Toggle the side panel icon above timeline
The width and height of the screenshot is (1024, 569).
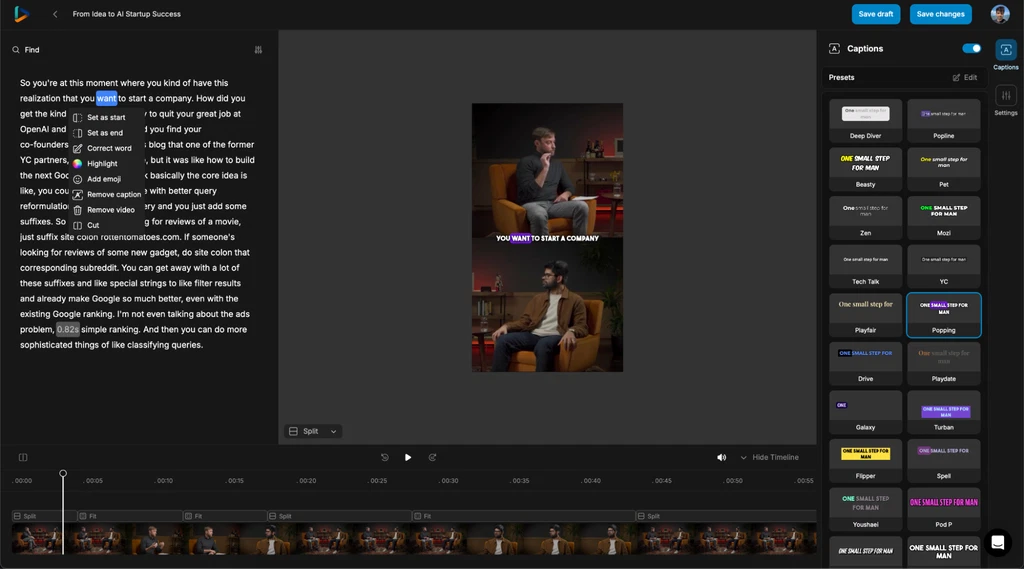point(23,457)
